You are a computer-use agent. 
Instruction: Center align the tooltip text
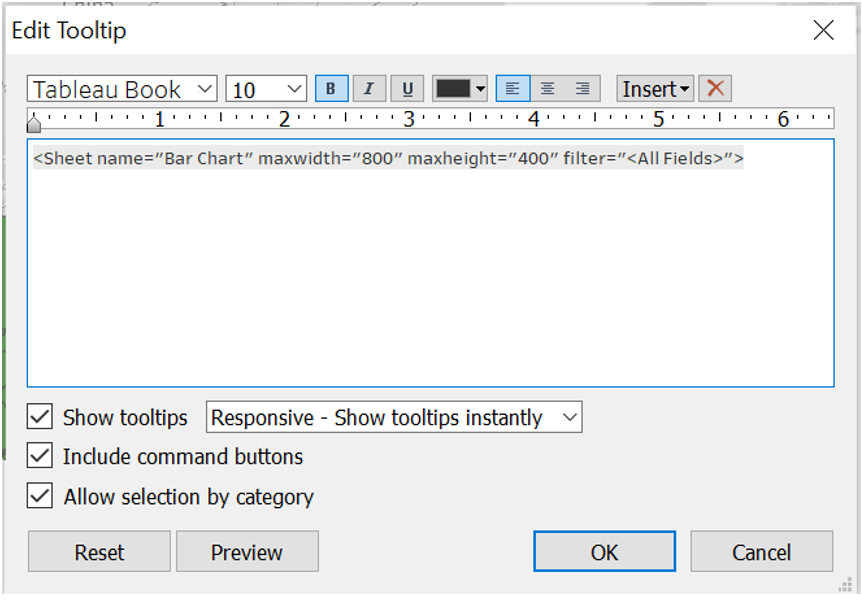(547, 89)
